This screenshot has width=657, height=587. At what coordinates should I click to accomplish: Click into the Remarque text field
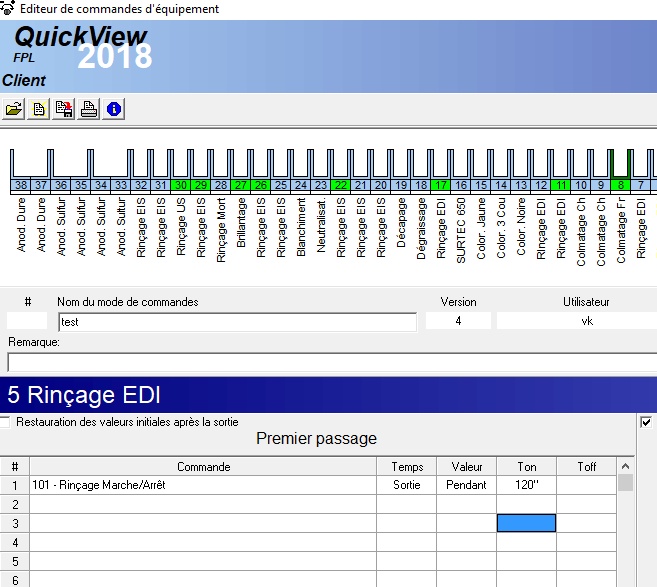pyautogui.click(x=332, y=362)
